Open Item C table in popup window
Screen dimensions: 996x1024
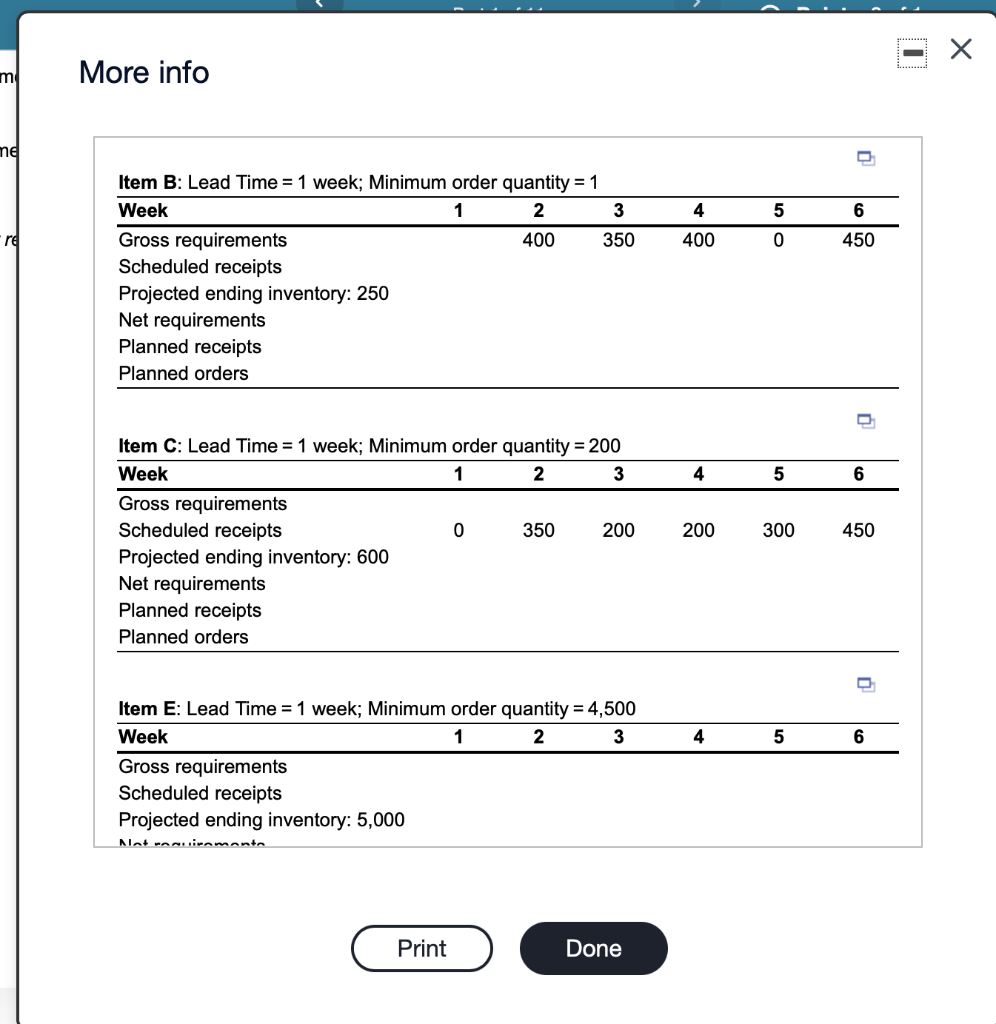tap(866, 421)
